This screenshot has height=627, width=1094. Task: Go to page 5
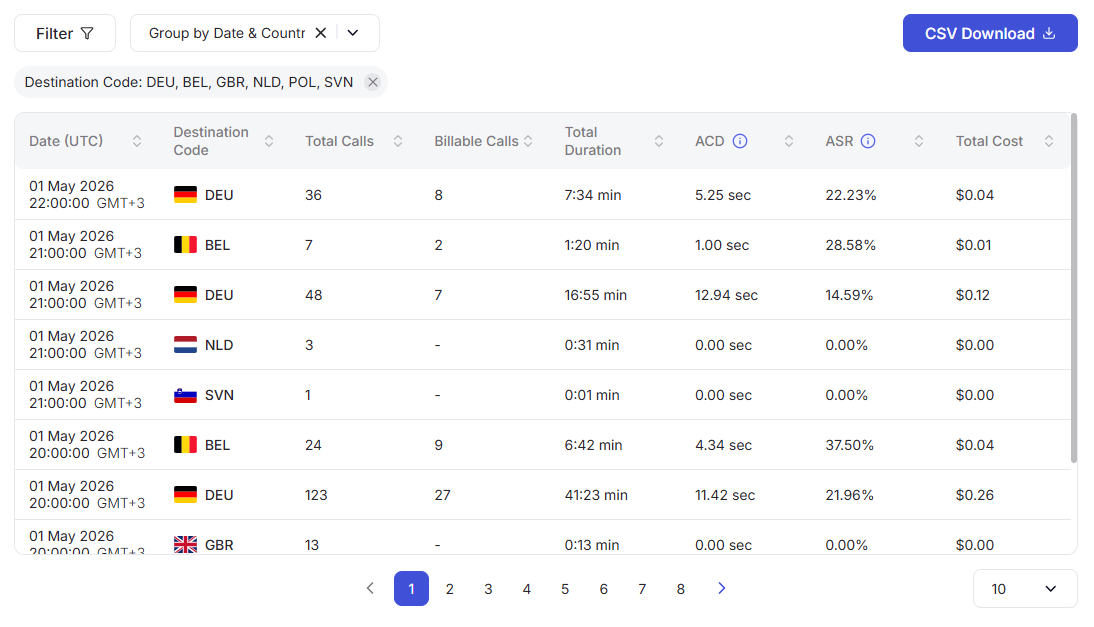[x=565, y=589]
